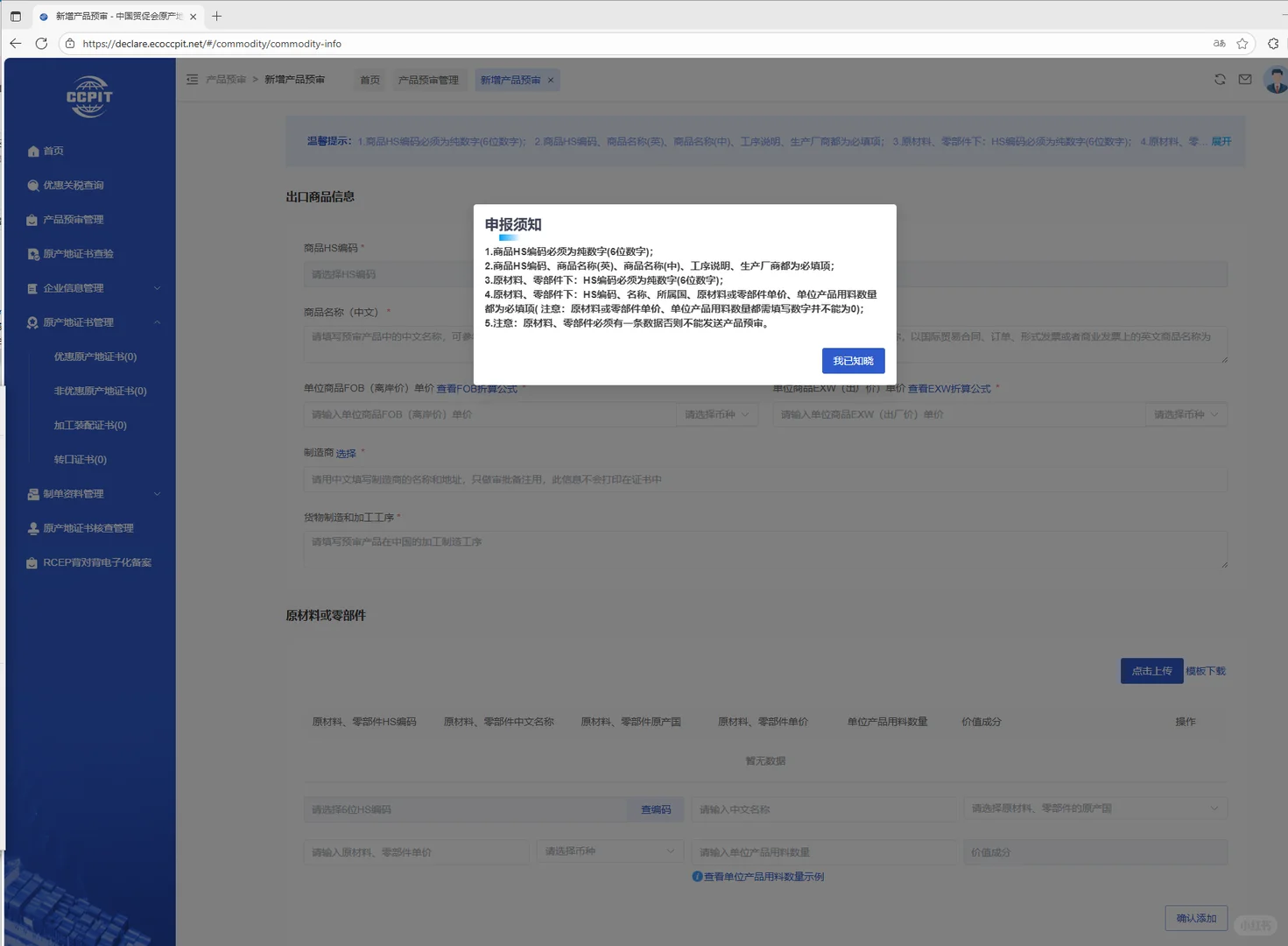This screenshot has height=946, width=1288.
Task: Open the tab actions menu icon
Action: point(16,16)
